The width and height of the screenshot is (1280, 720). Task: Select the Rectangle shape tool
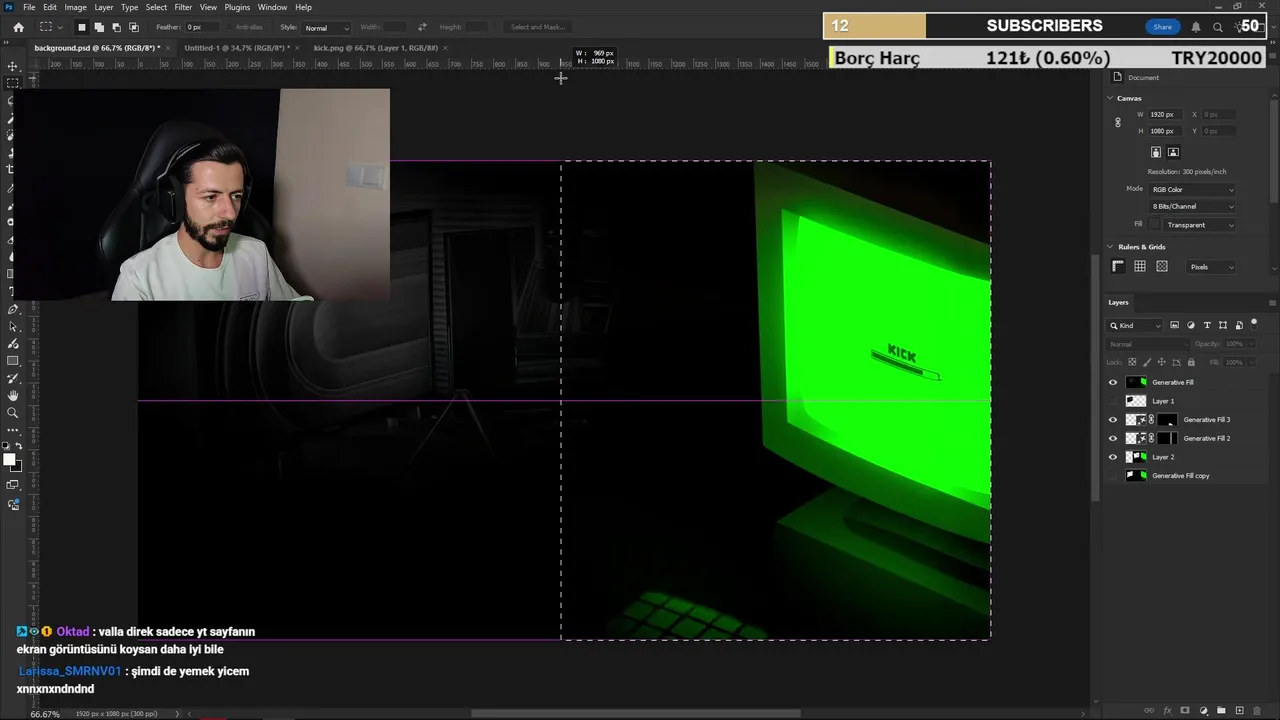click(13, 361)
